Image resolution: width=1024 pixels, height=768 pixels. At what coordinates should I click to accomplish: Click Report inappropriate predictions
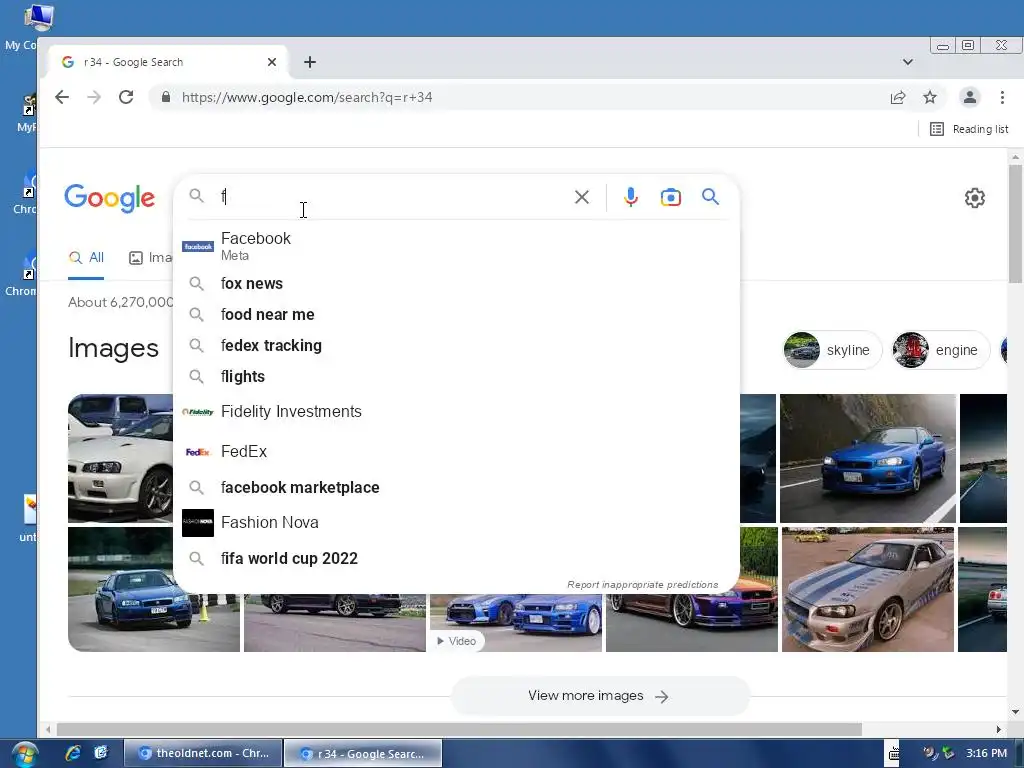point(643,584)
